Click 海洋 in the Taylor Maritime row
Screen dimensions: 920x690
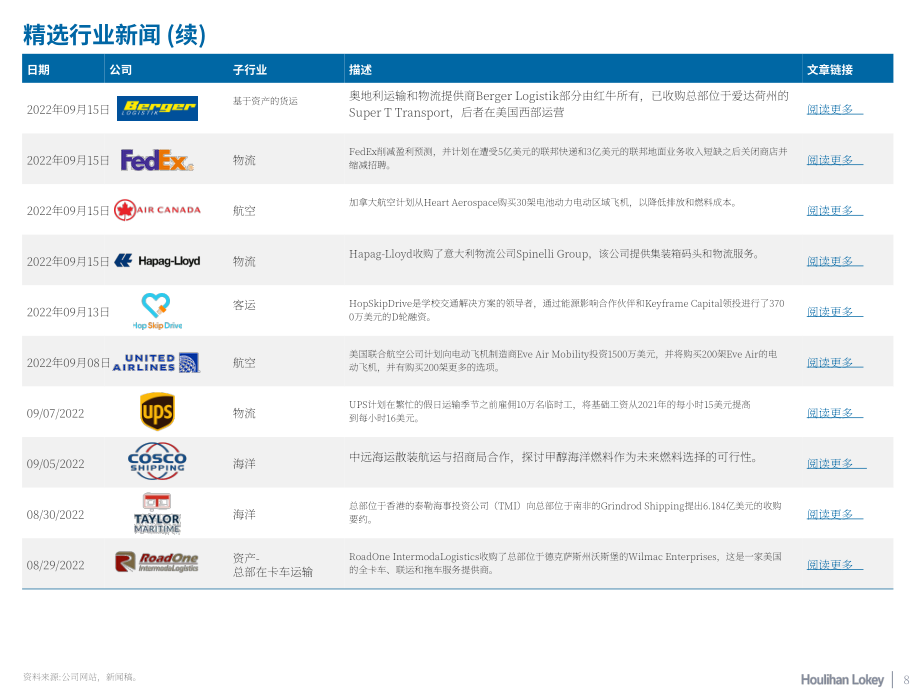coord(244,515)
